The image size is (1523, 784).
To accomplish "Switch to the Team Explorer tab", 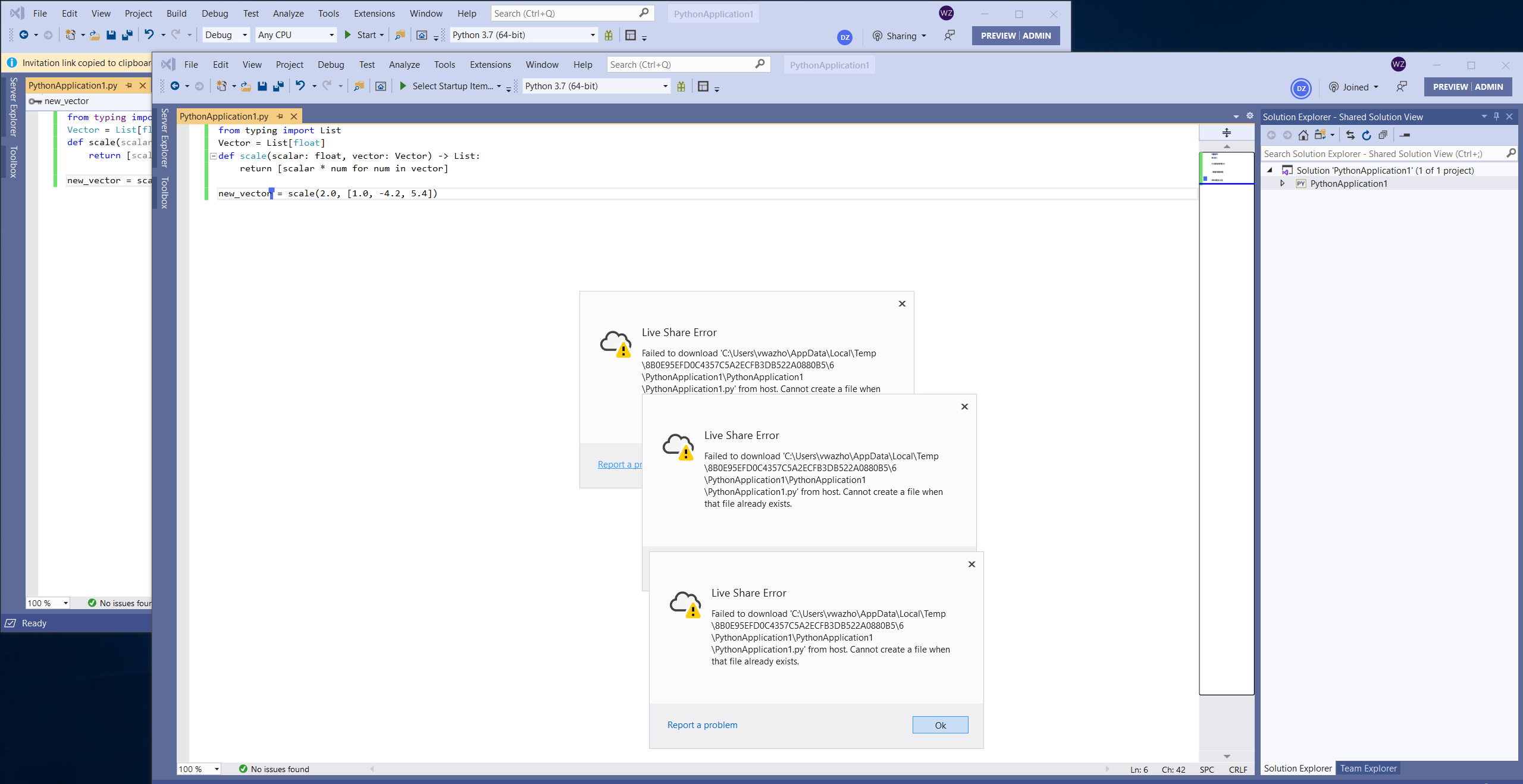I will tap(1368, 769).
